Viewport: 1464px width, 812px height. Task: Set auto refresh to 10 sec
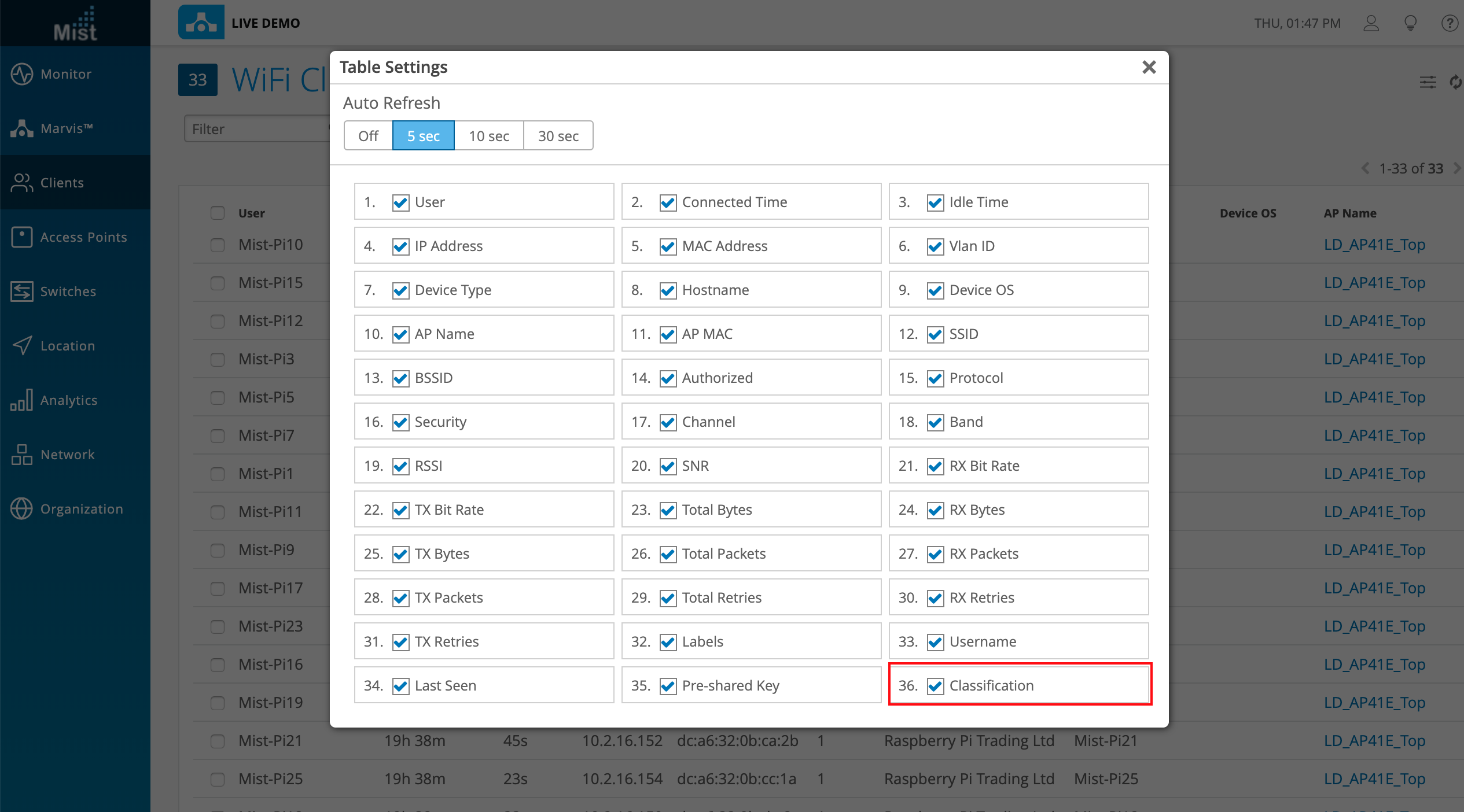point(489,136)
